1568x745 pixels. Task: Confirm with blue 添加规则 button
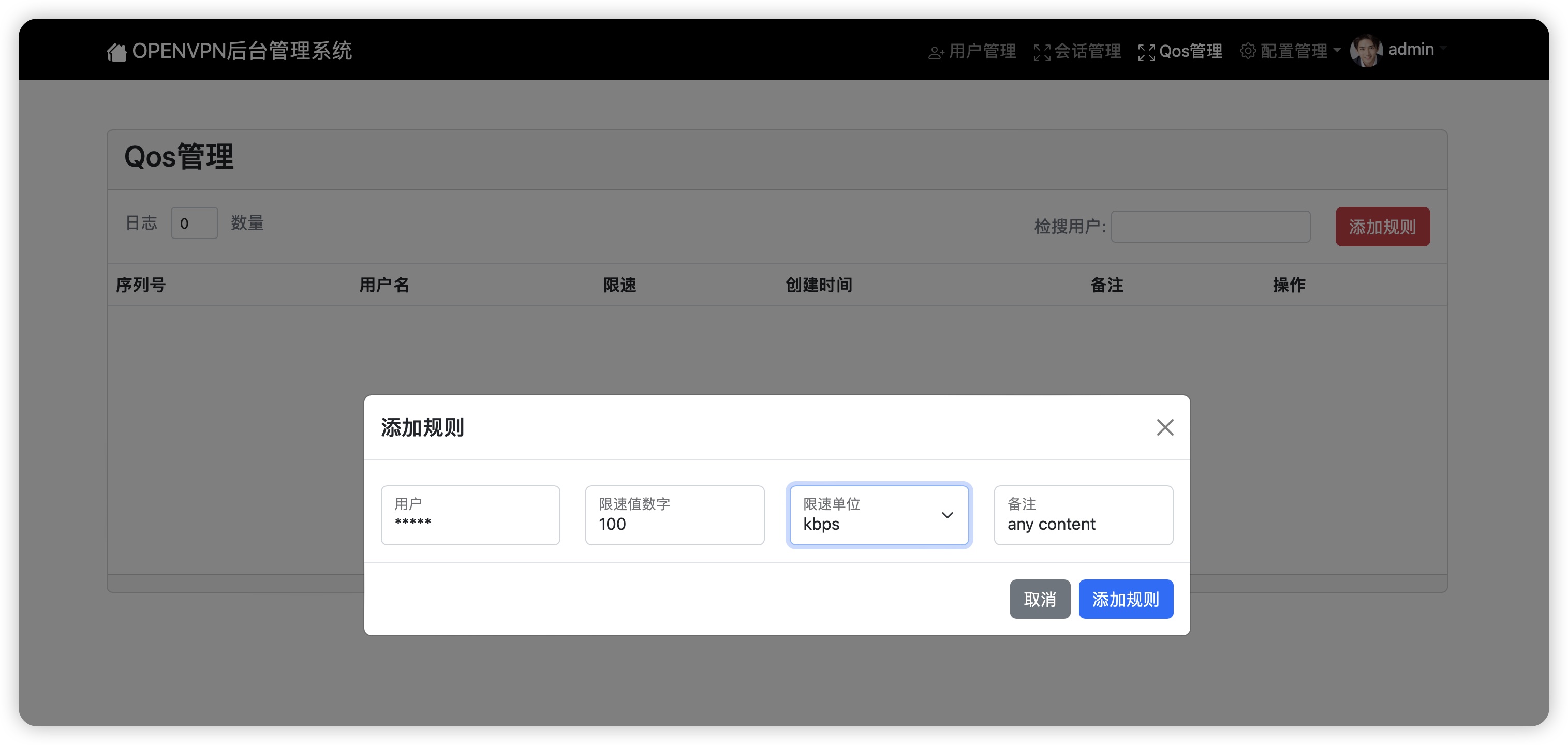pyautogui.click(x=1125, y=599)
